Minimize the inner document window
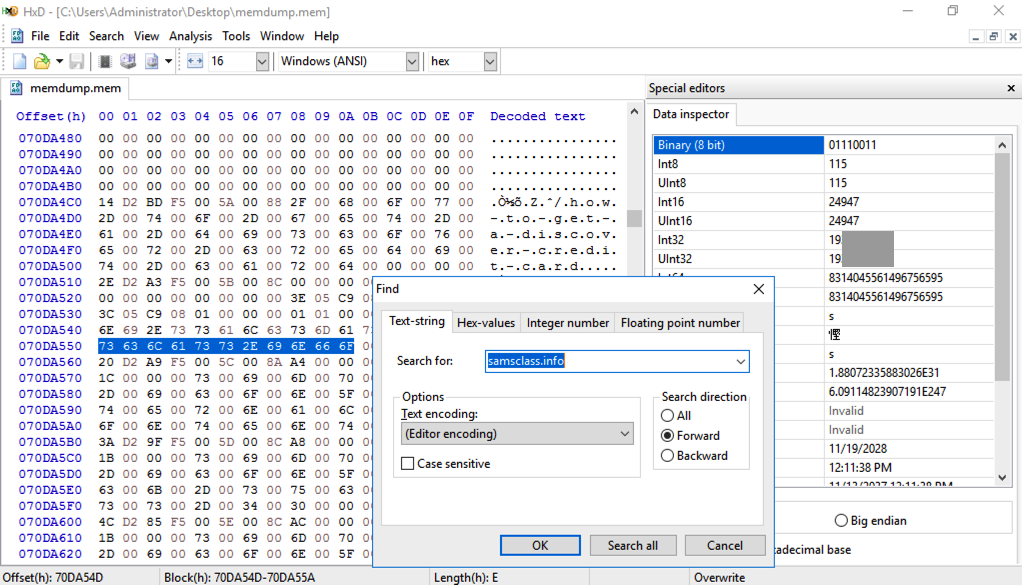The image size is (1022, 585). [x=975, y=36]
